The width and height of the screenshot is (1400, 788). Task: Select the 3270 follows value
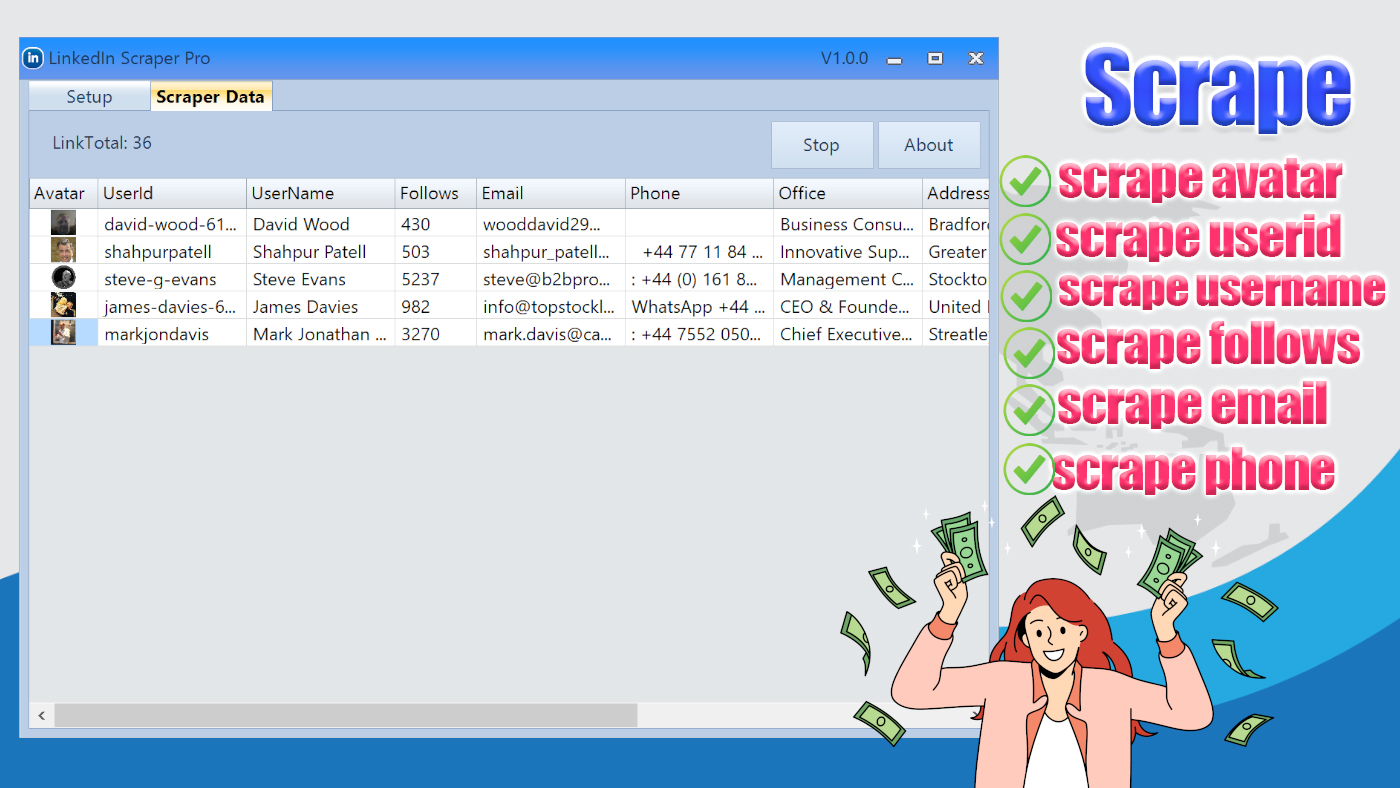point(435,334)
